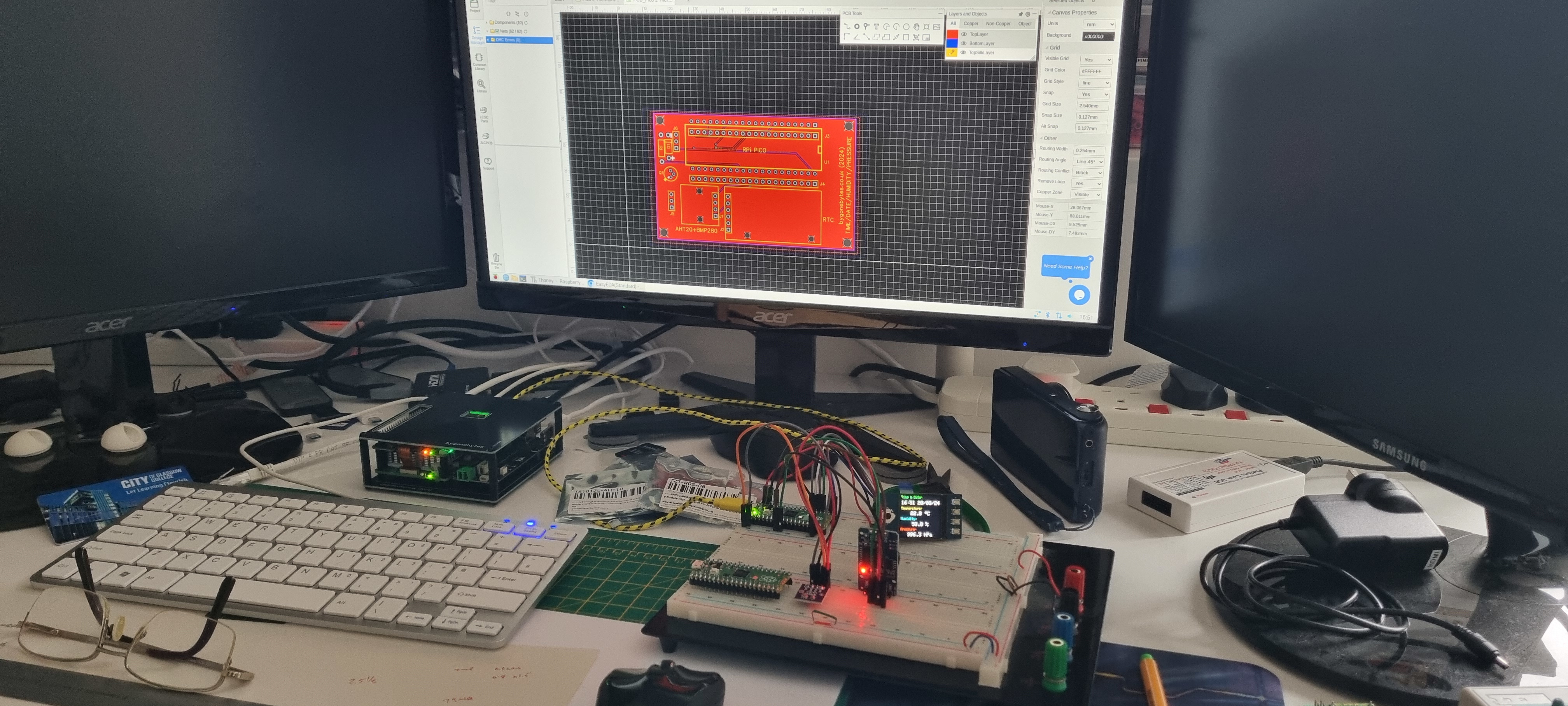Screen dimensions: 1568x706
Task: Click the Routing Width input field
Action: coord(1090,150)
